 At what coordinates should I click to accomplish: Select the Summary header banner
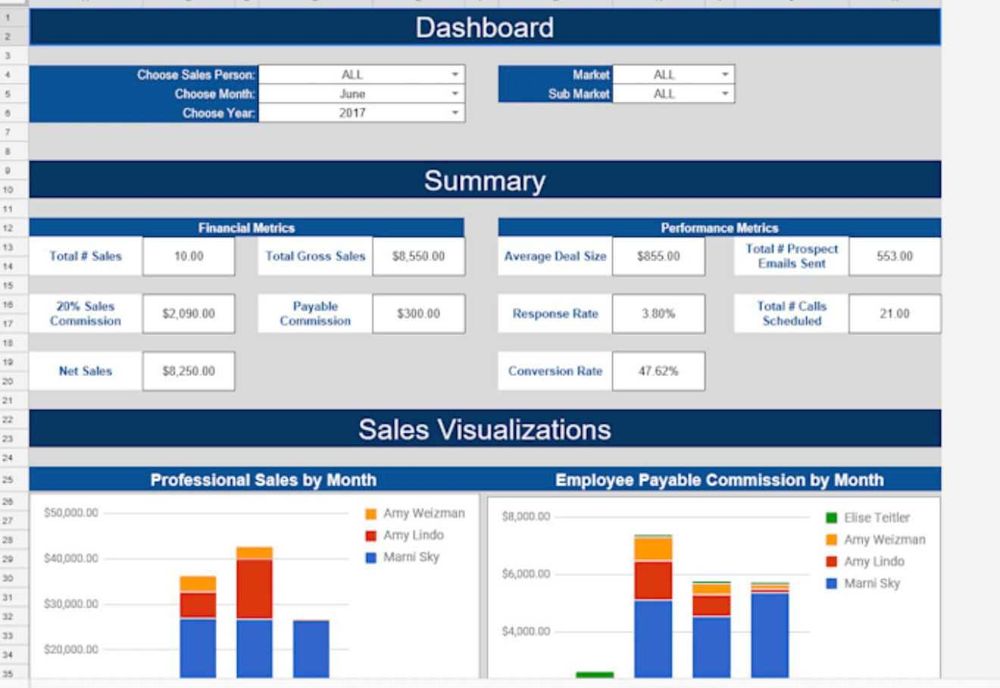pos(485,180)
